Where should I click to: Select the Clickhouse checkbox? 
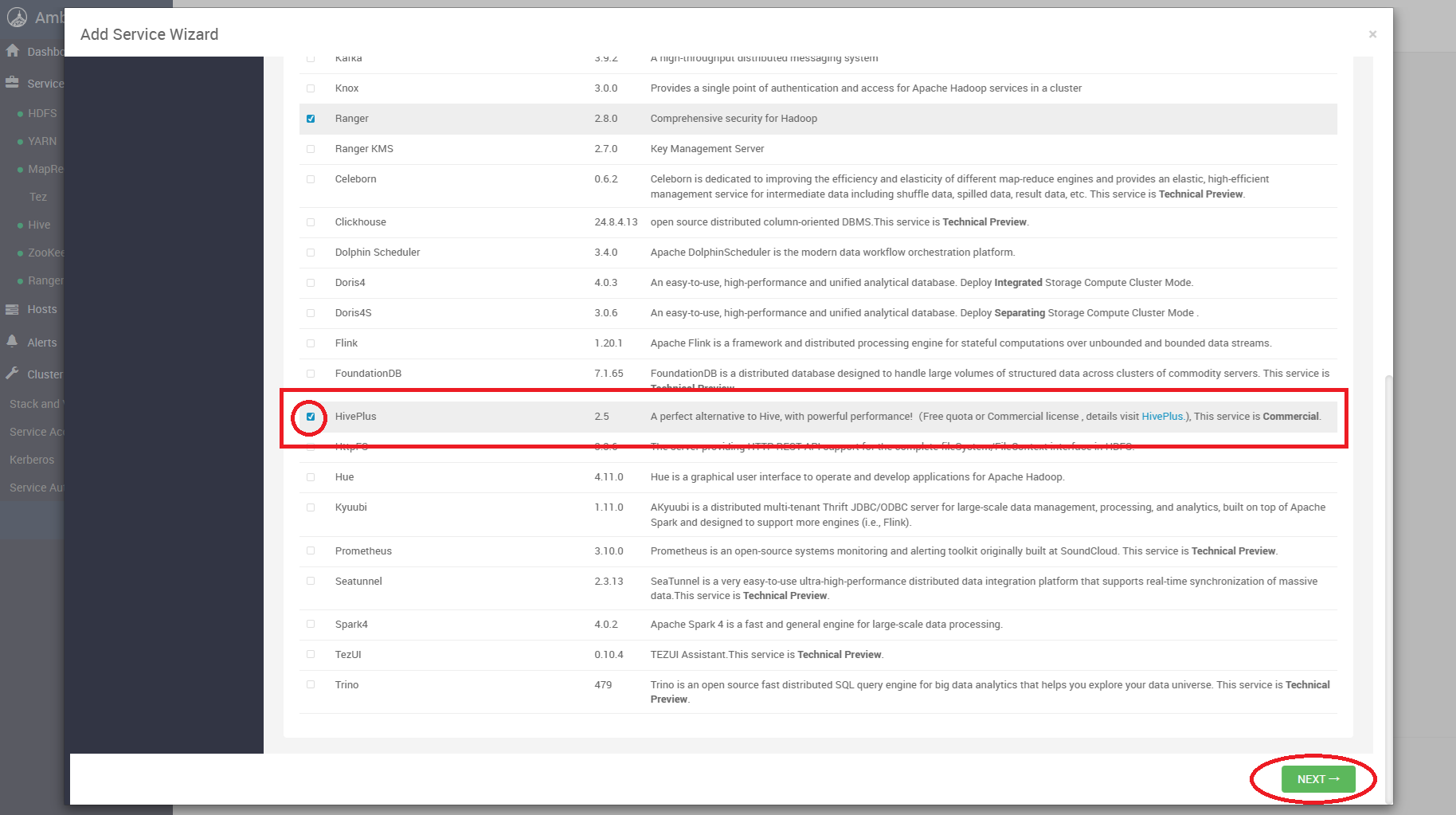click(x=311, y=222)
